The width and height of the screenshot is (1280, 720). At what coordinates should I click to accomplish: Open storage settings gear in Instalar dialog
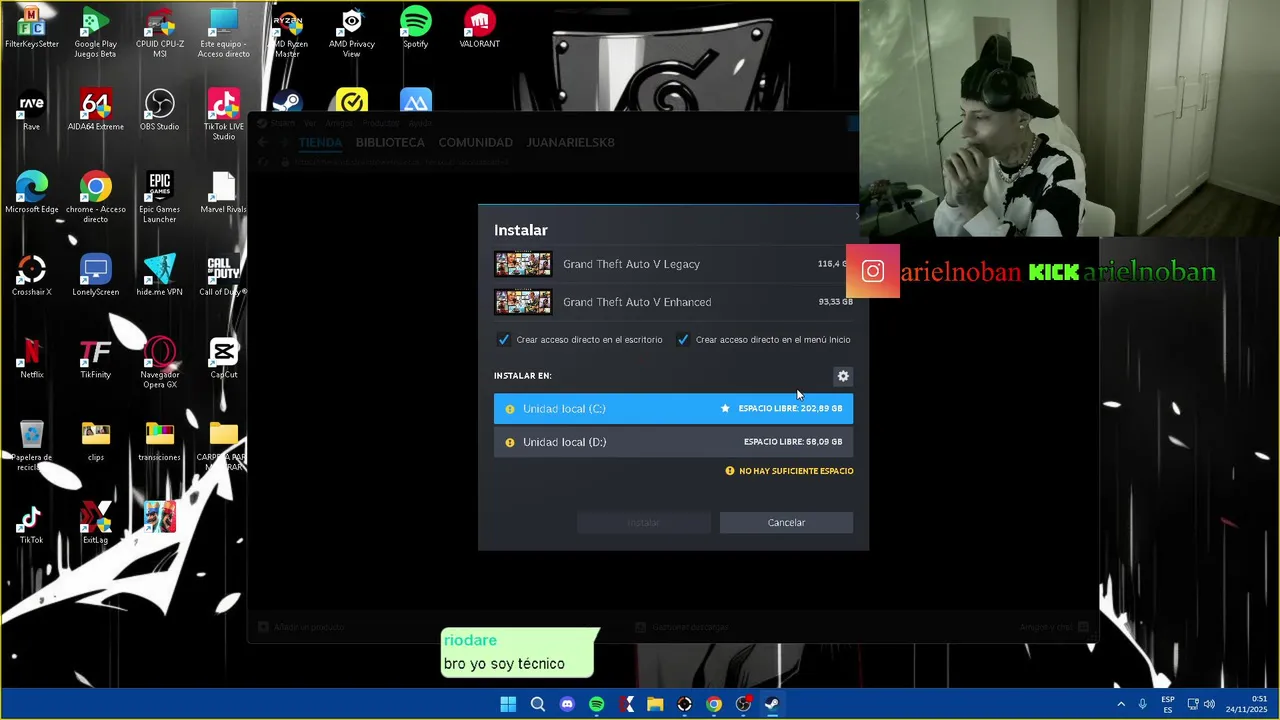pos(843,376)
